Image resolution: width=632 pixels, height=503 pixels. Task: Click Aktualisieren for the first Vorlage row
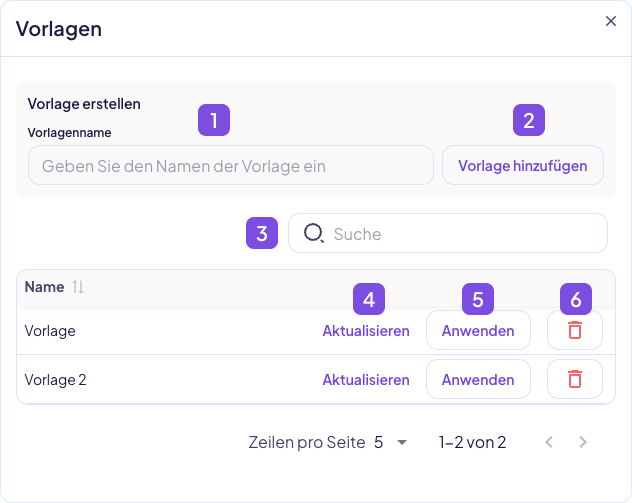[365, 331]
